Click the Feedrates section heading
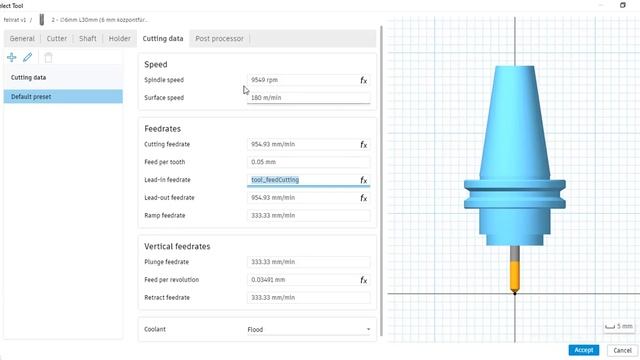Screen dimensions: 640x360 click(x=162, y=129)
